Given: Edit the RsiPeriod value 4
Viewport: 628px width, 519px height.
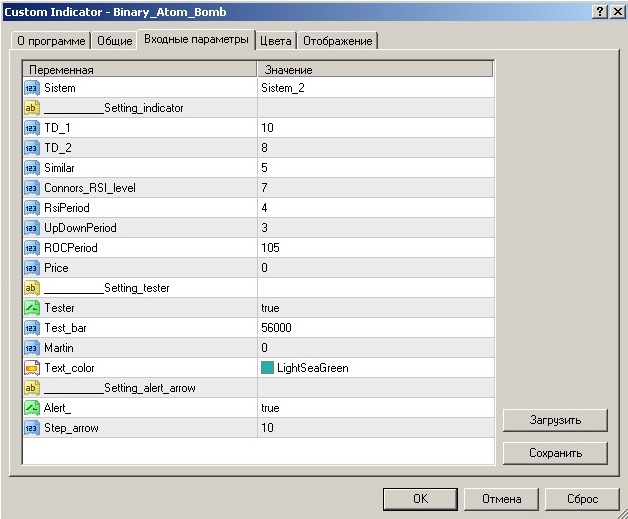Looking at the screenshot, I should click(376, 208).
